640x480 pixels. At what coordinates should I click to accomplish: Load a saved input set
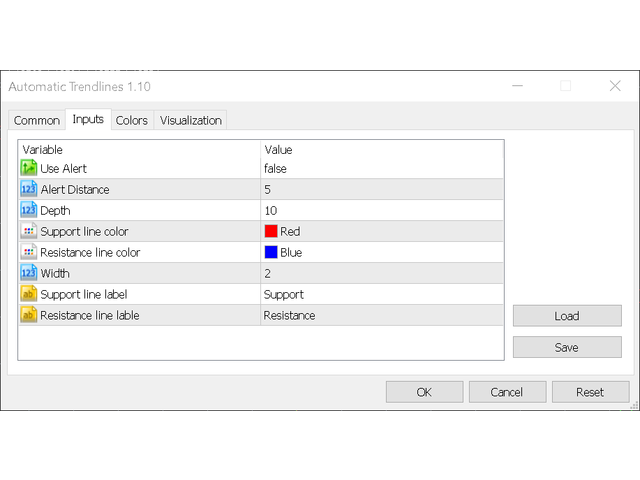567,316
